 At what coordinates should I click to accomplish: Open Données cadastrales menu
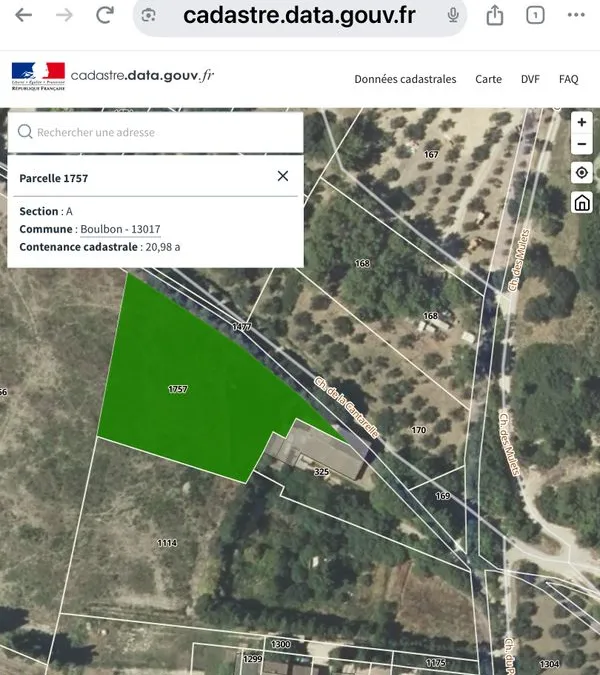coord(405,79)
